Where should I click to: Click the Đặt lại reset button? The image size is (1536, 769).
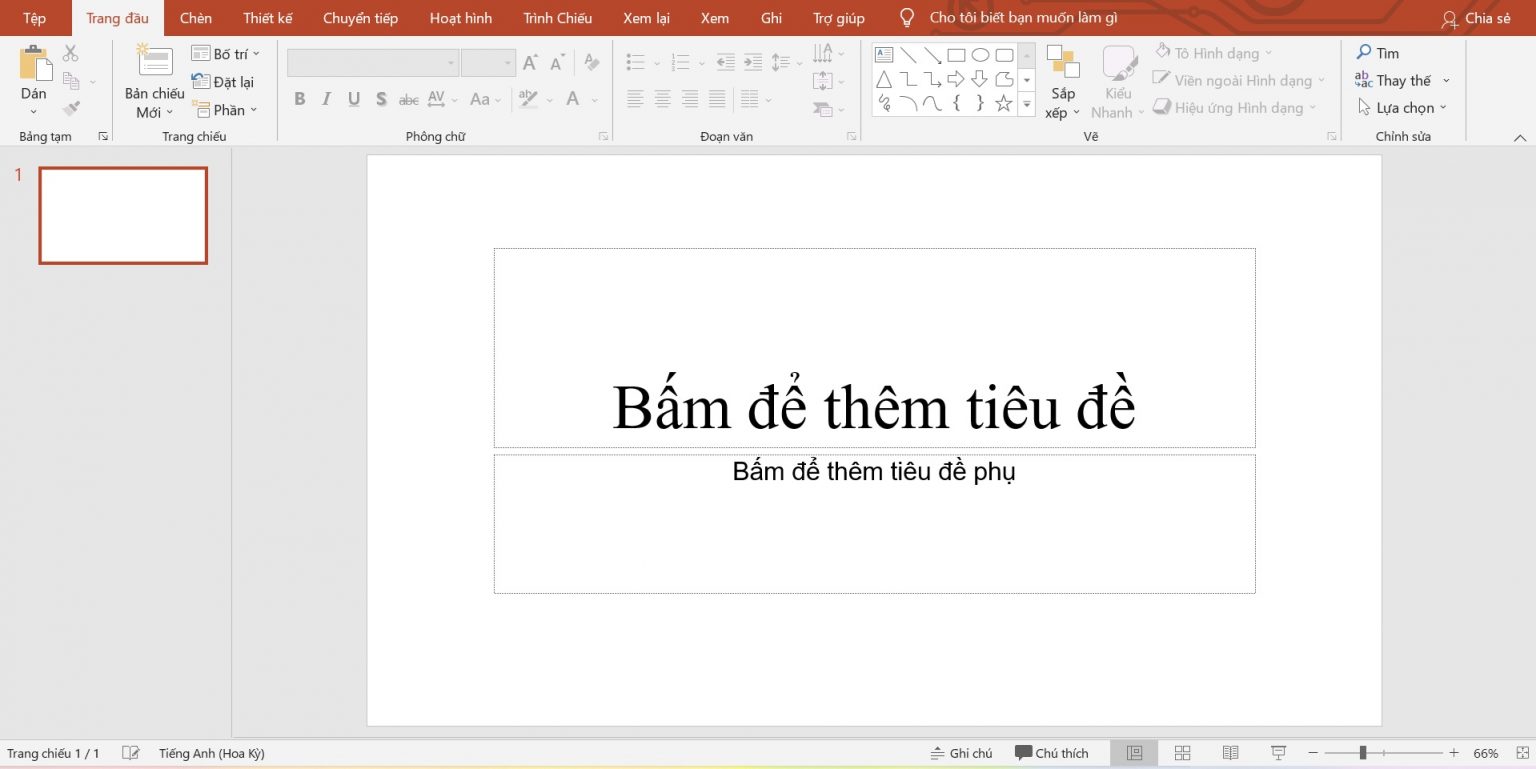pos(223,82)
